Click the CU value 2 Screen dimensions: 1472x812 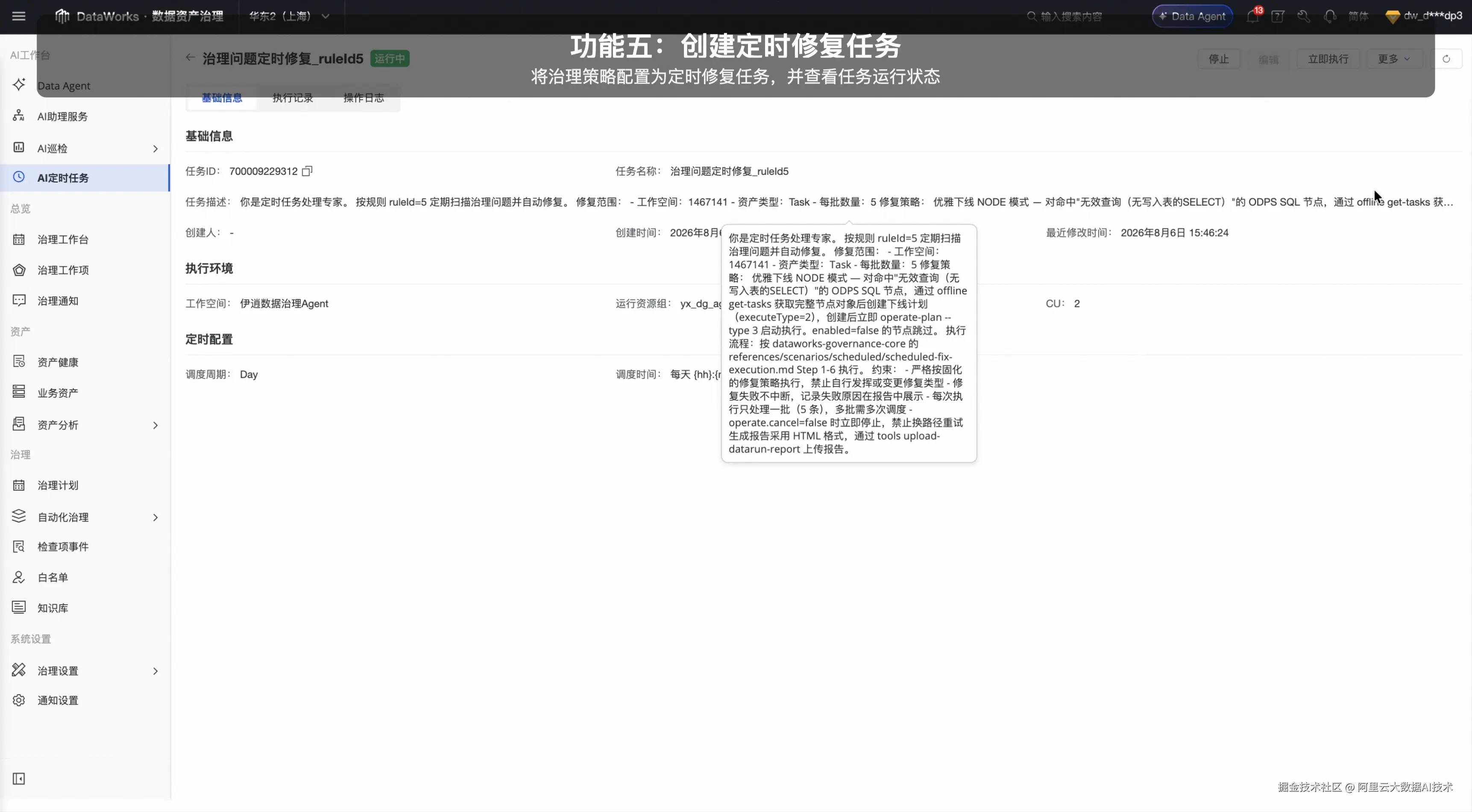[1076, 304]
